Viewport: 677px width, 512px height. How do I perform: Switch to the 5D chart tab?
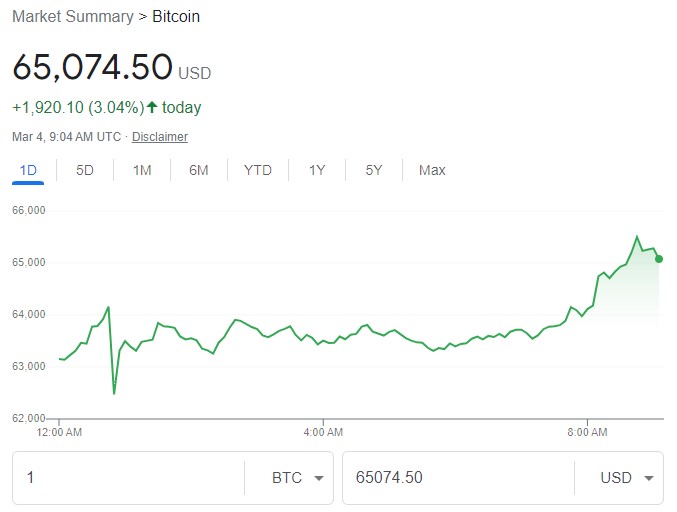85,170
